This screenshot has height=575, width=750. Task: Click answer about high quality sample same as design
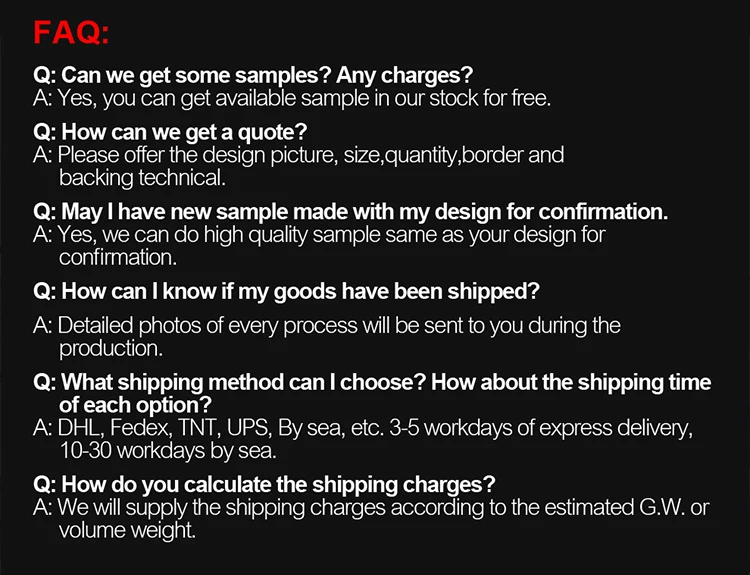319,235
